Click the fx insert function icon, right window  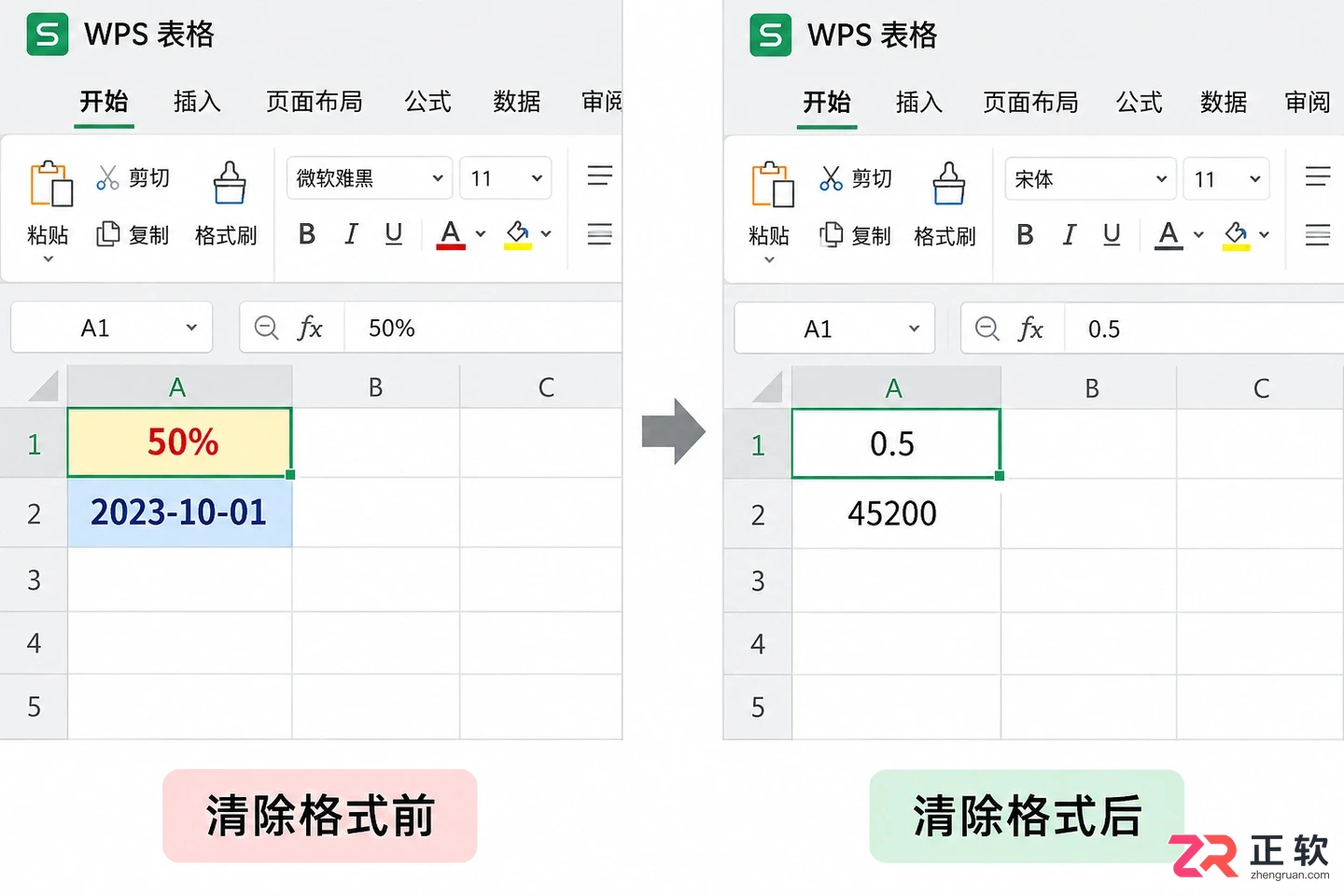pyautogui.click(x=1030, y=329)
